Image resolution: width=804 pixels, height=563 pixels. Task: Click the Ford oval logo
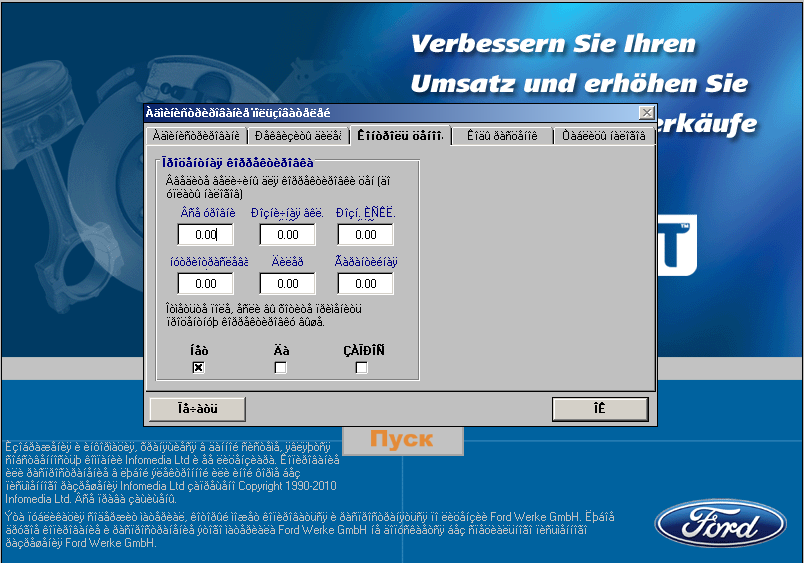720,523
